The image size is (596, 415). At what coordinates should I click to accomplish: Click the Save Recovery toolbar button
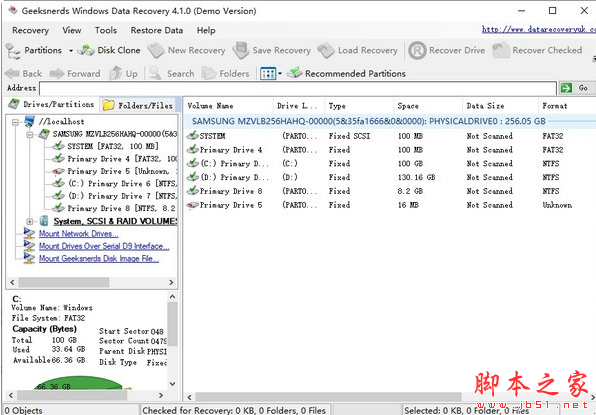(x=271, y=51)
